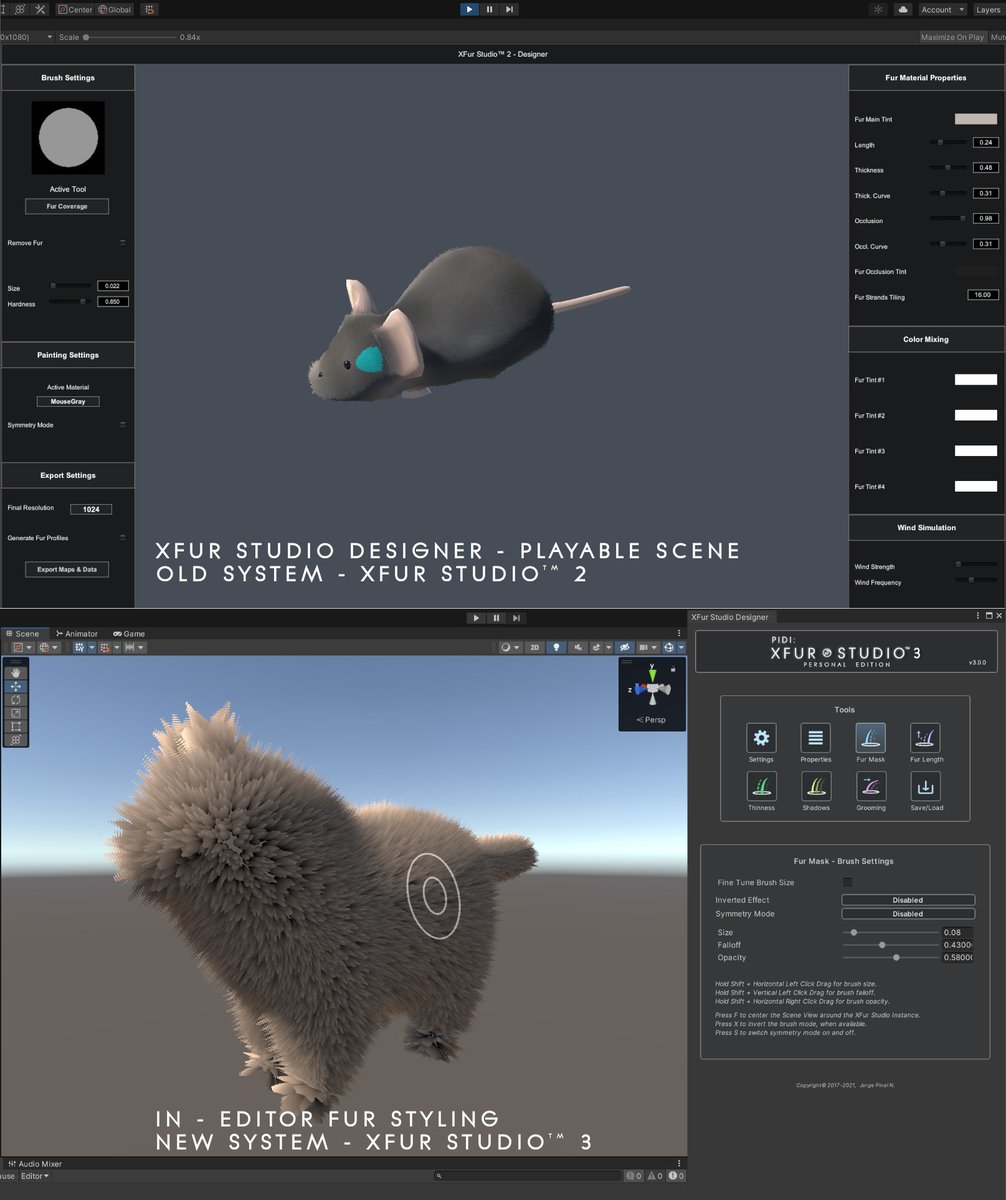
Task: Select the Rotate tool in Scene toolbar
Action: (15, 700)
